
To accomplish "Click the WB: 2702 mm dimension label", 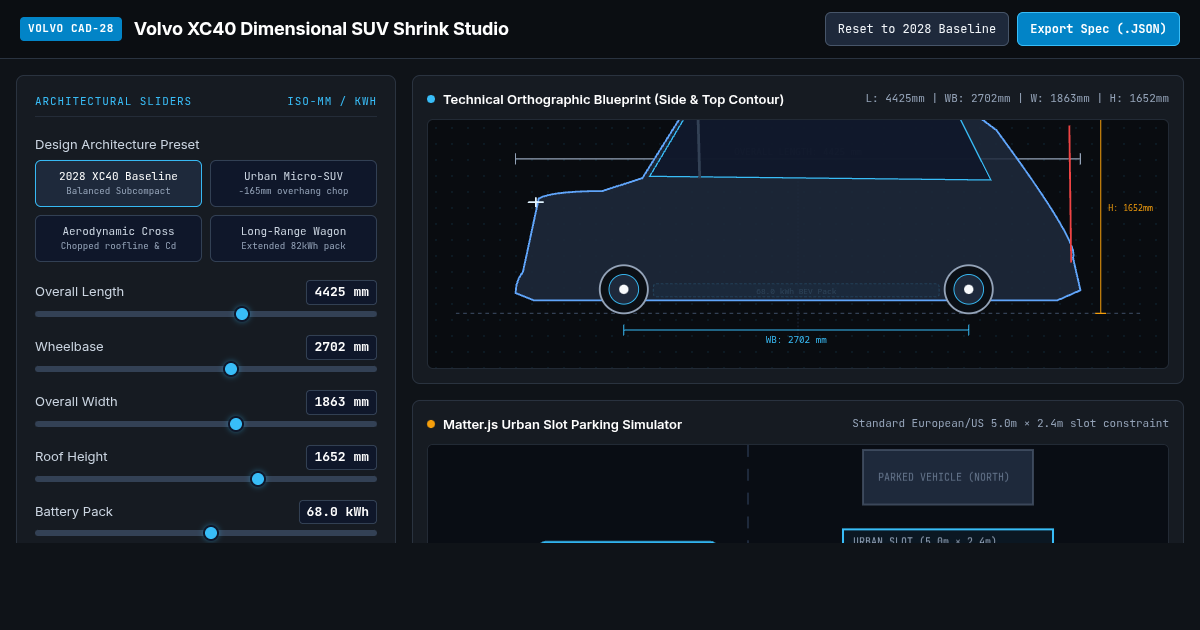I will (796, 340).
